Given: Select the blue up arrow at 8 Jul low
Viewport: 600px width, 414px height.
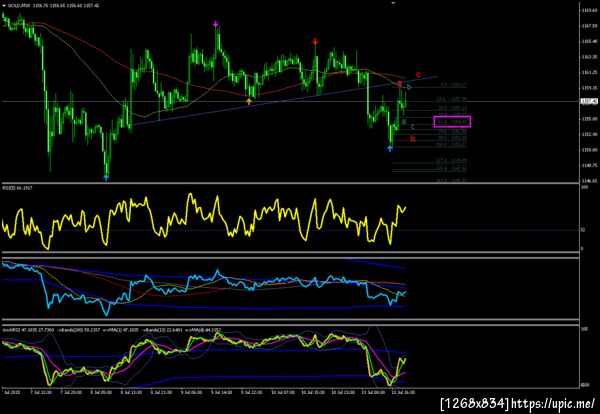Looking at the screenshot, I should [x=106, y=178].
